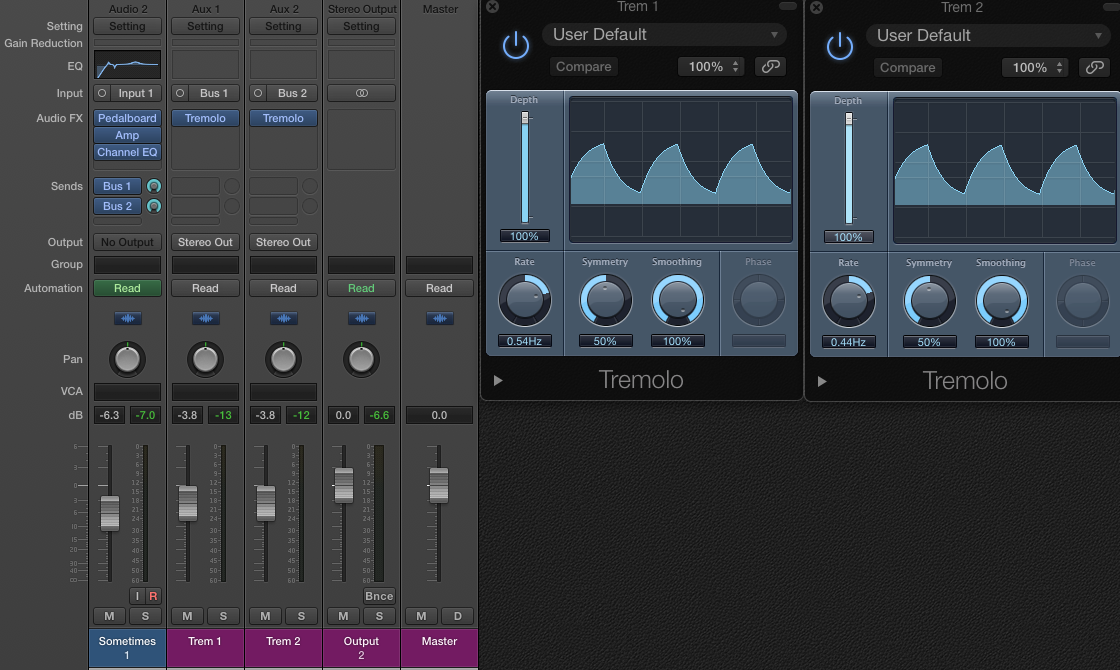Open Setting menu on Aux 2 strip
The image size is (1120, 670).
283,26
